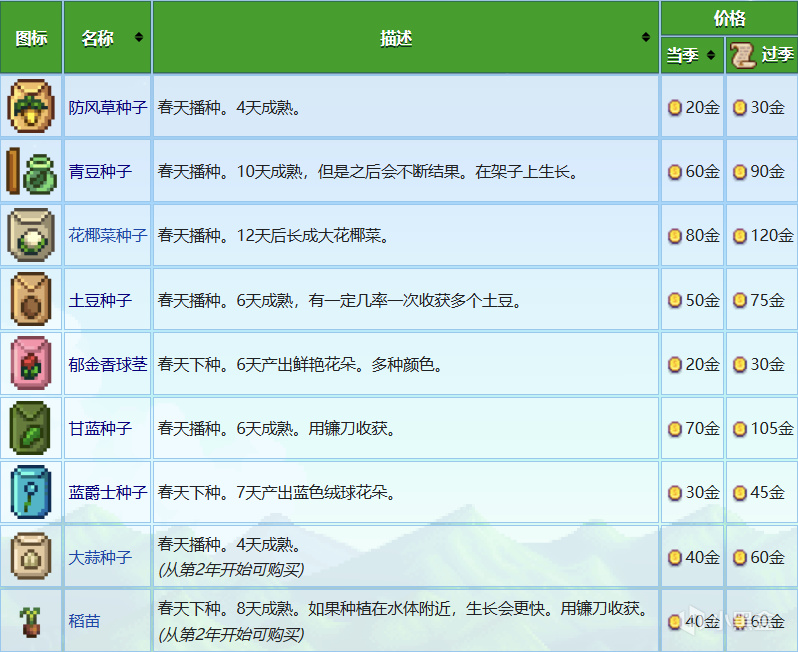
Task: Click the potato seeds packet icon
Action: 31,299
